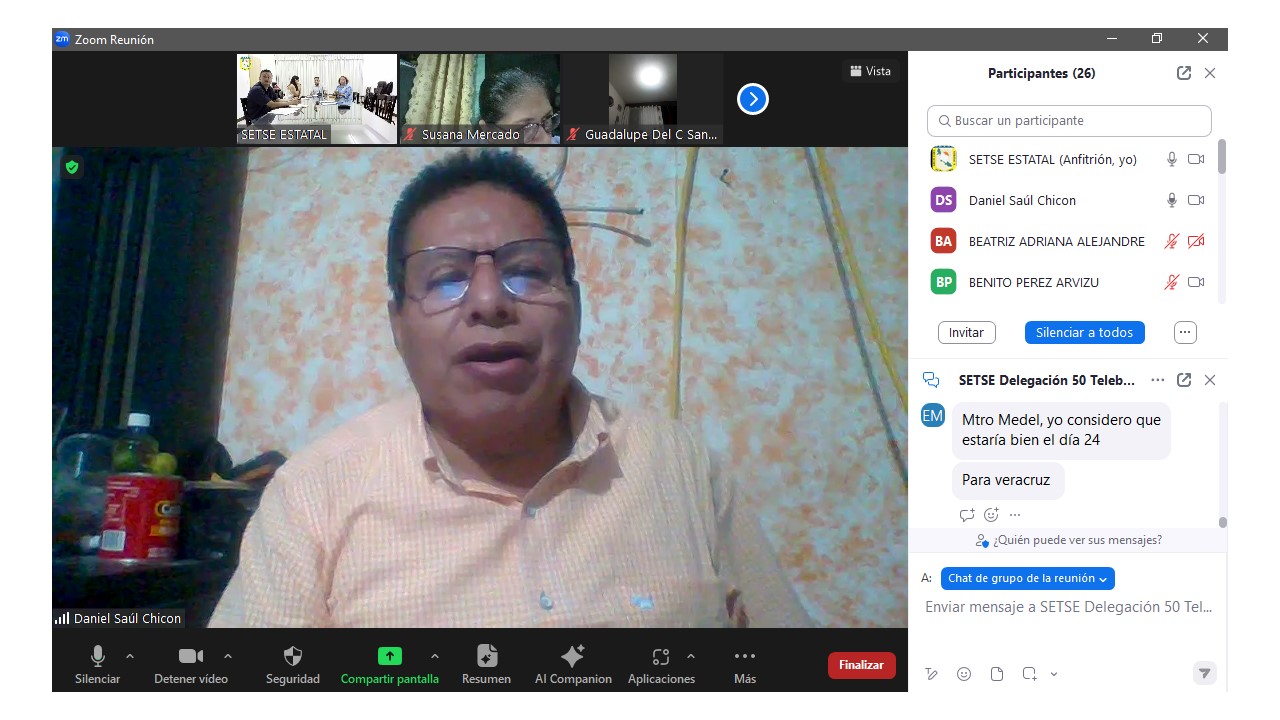Mute microphone with Silenciar button
Viewport: 1280px width, 720px height.
(x=98, y=657)
